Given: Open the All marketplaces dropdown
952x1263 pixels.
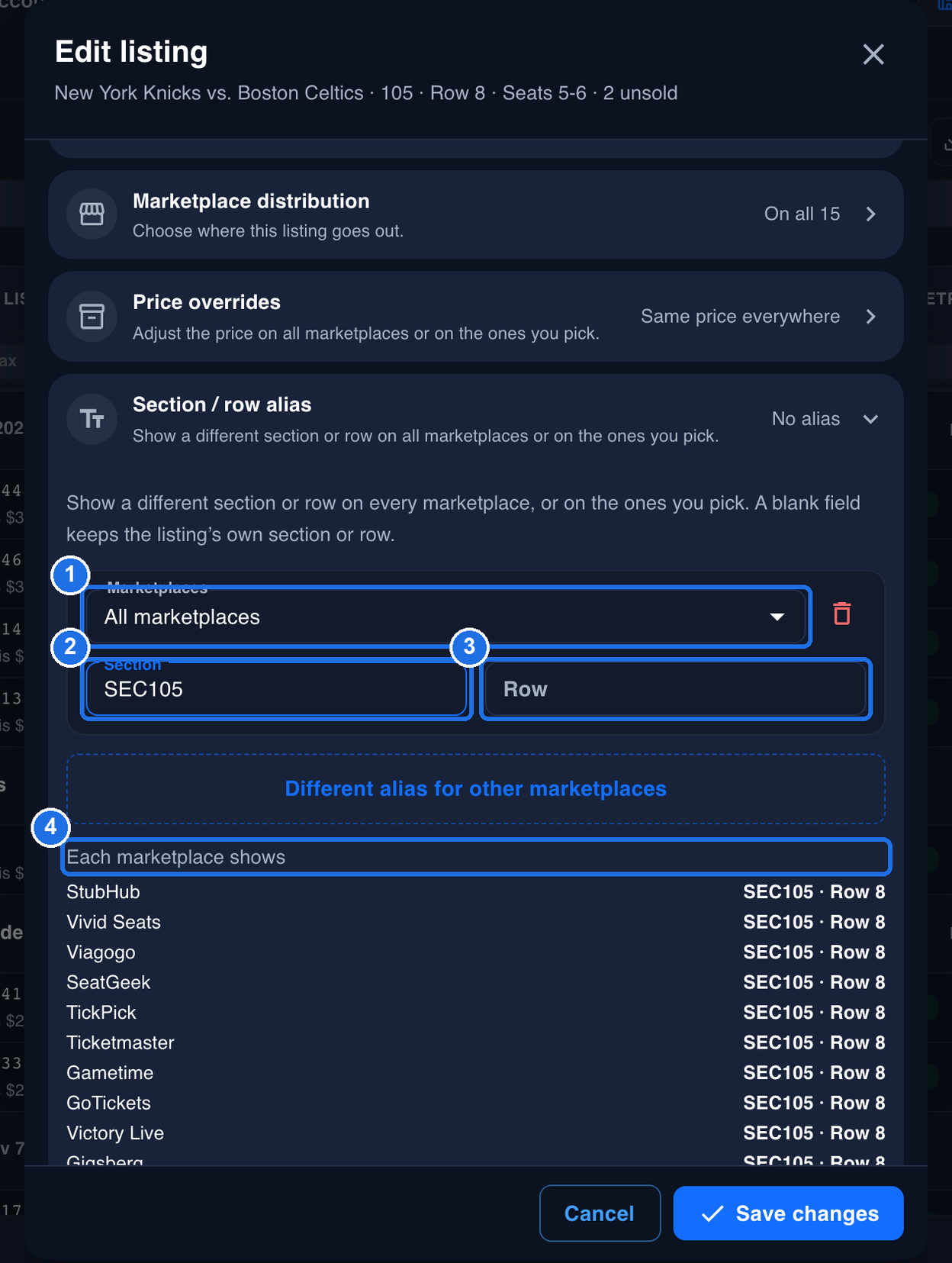Looking at the screenshot, I should [x=445, y=617].
